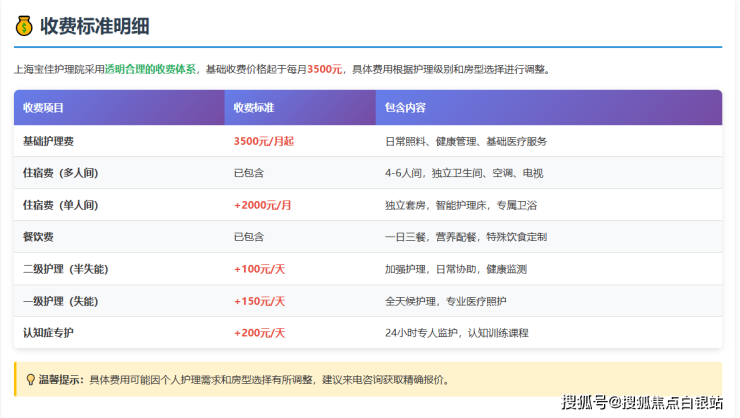Screen dimensions: 740x418
Task: Select the 包含内容 column header
Action: 405,107
